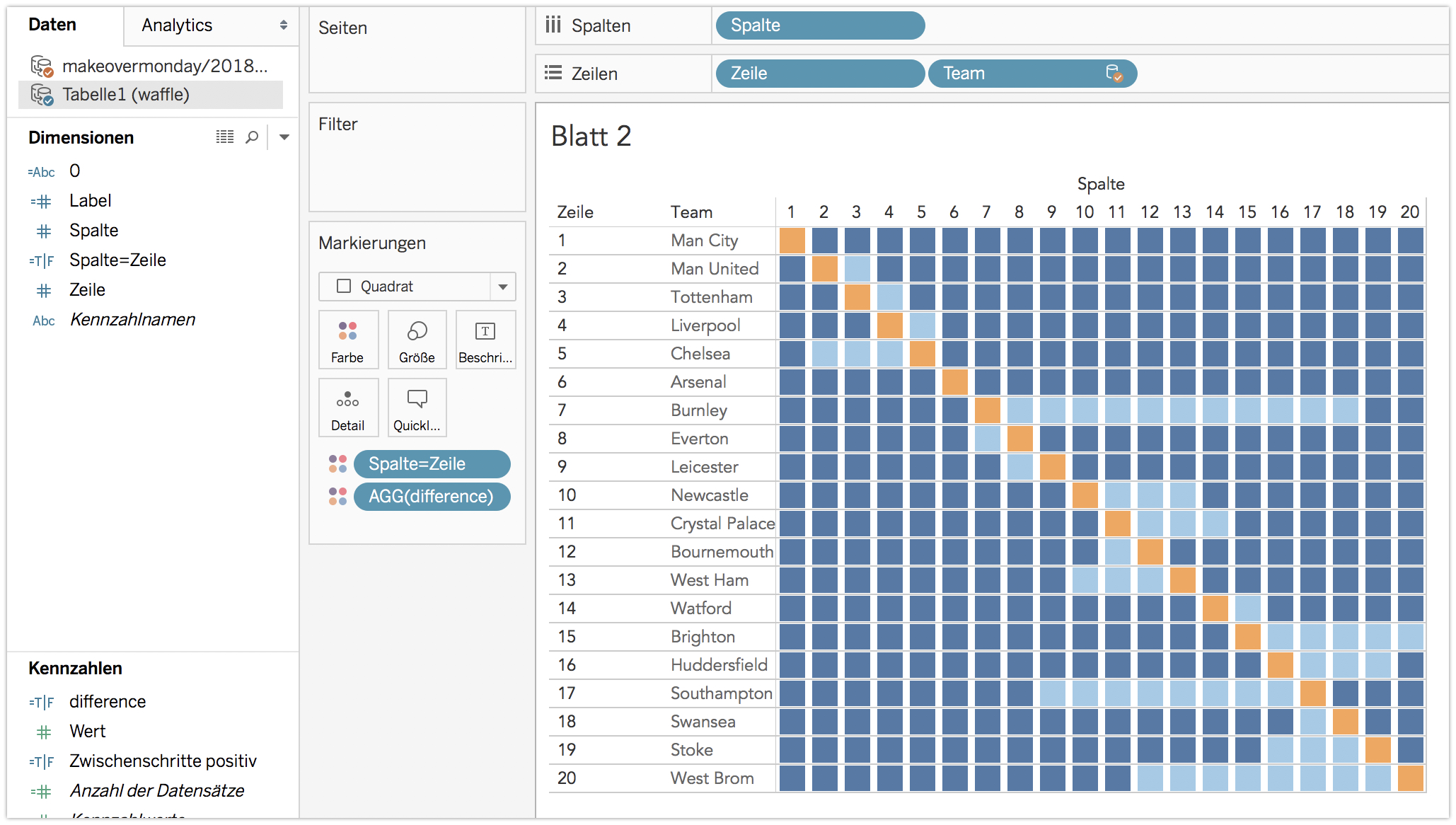Click column header number 20

1410,212
